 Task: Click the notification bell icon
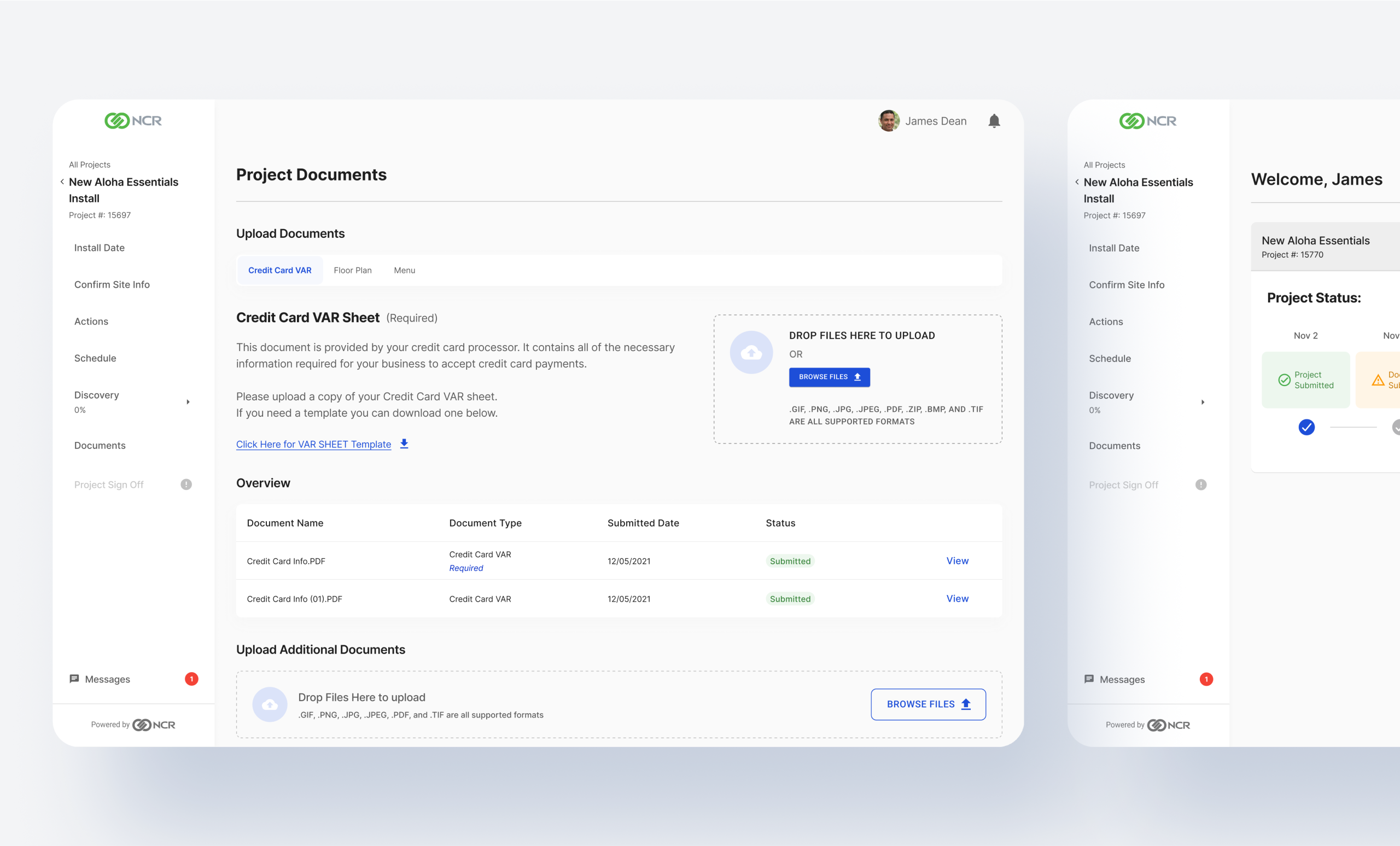coord(994,121)
